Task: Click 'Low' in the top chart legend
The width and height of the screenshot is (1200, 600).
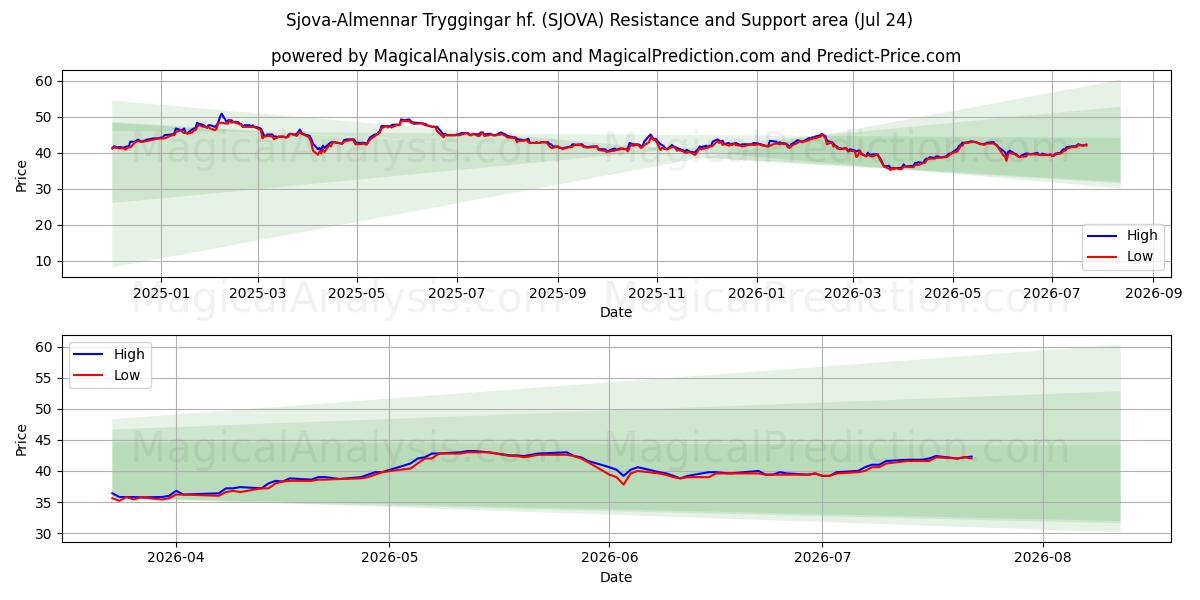Action: [x=1140, y=257]
